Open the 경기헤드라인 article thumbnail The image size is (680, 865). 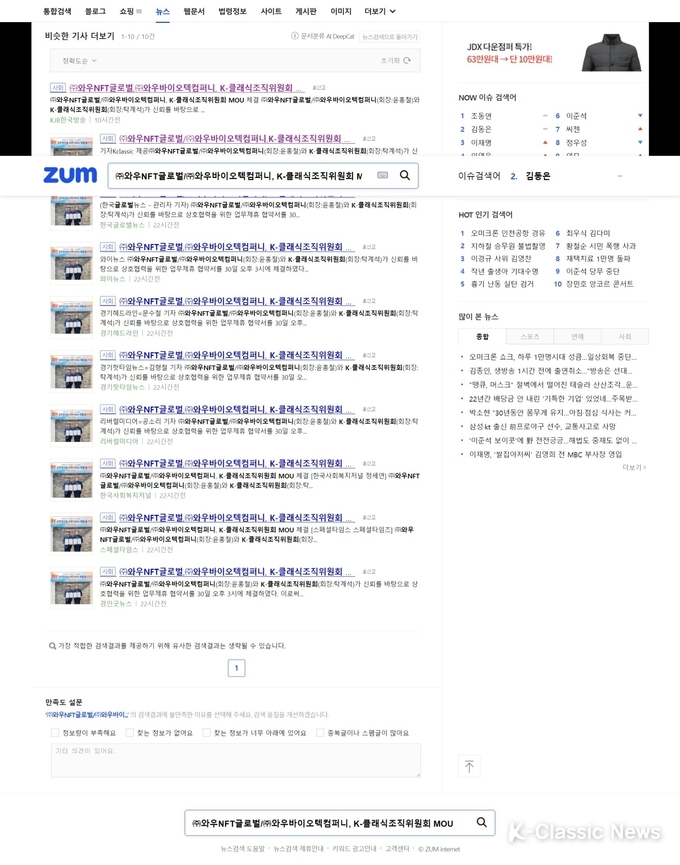click(71, 317)
